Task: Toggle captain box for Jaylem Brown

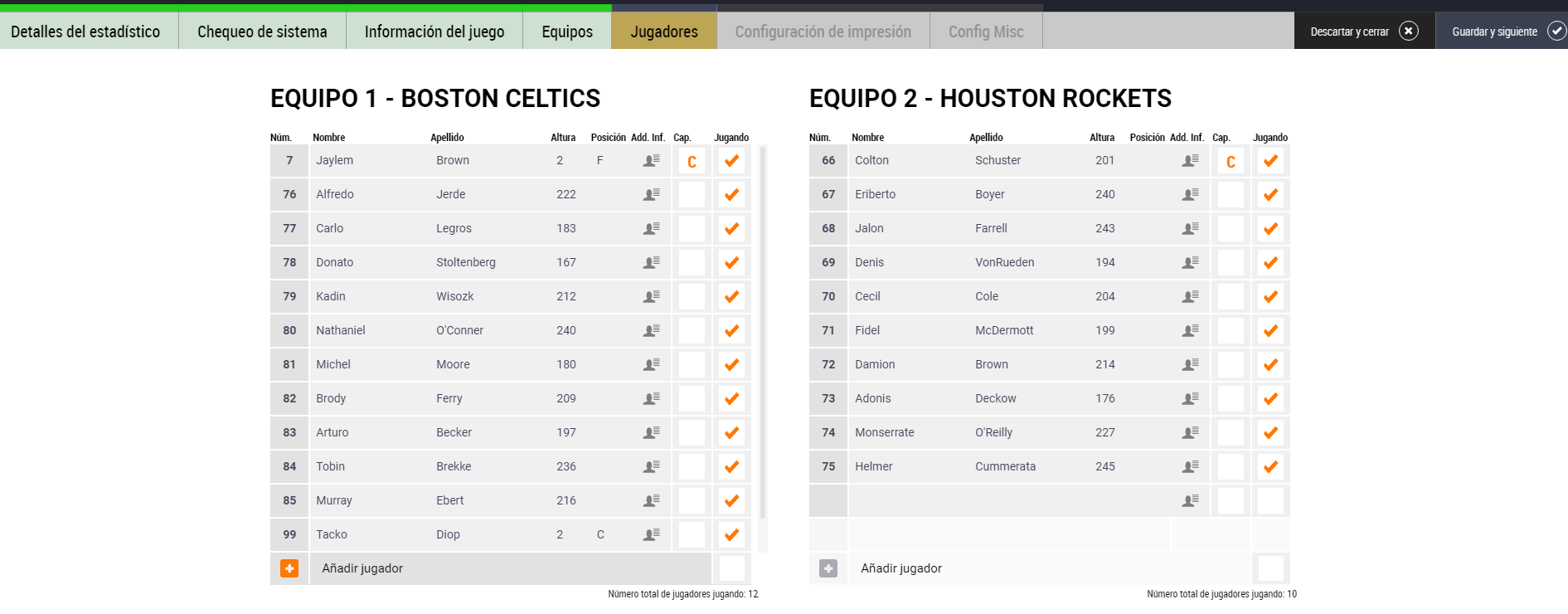Action: coord(692,161)
